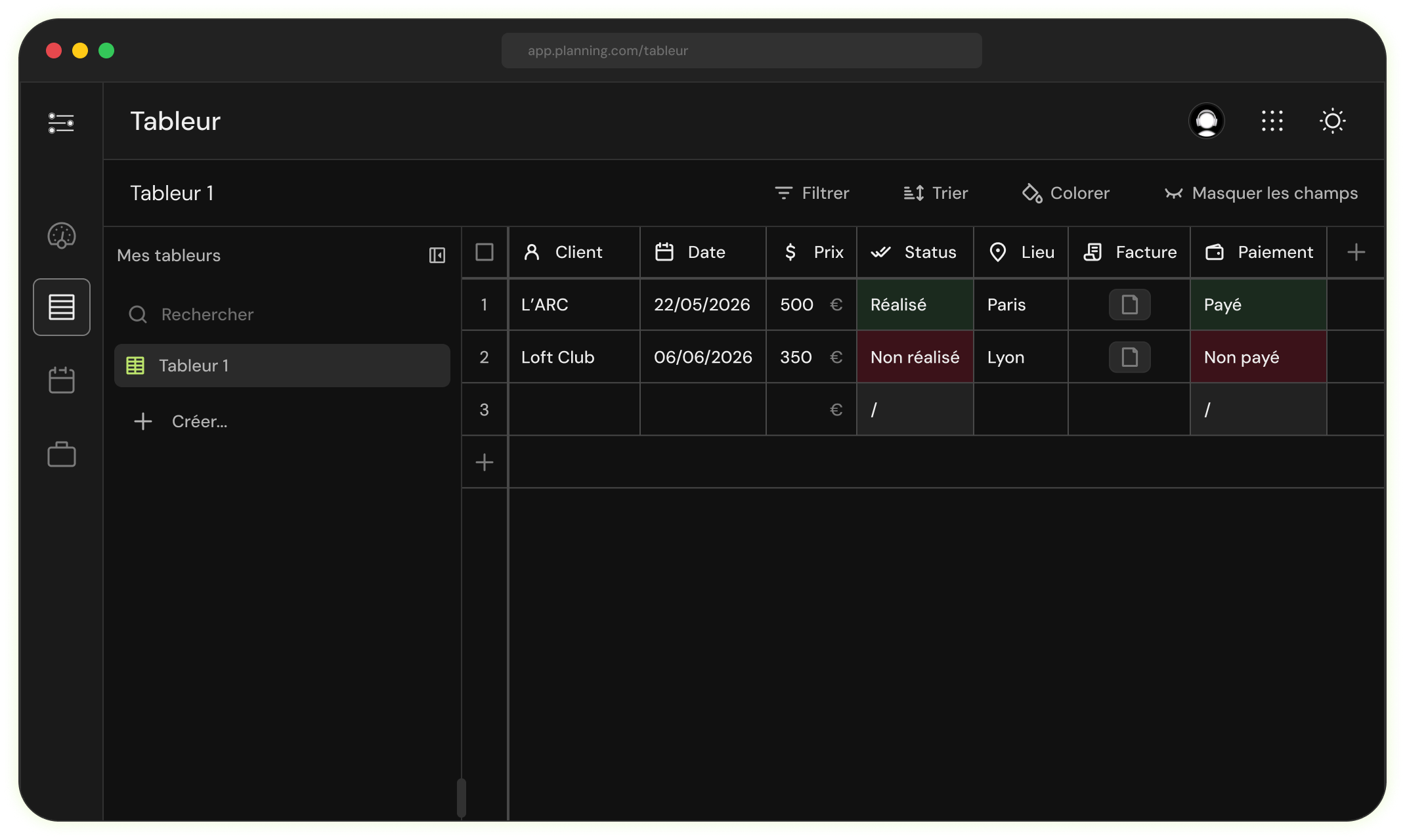Click the 350 € price cell
This screenshot has height=840, width=1405.
[x=811, y=357]
